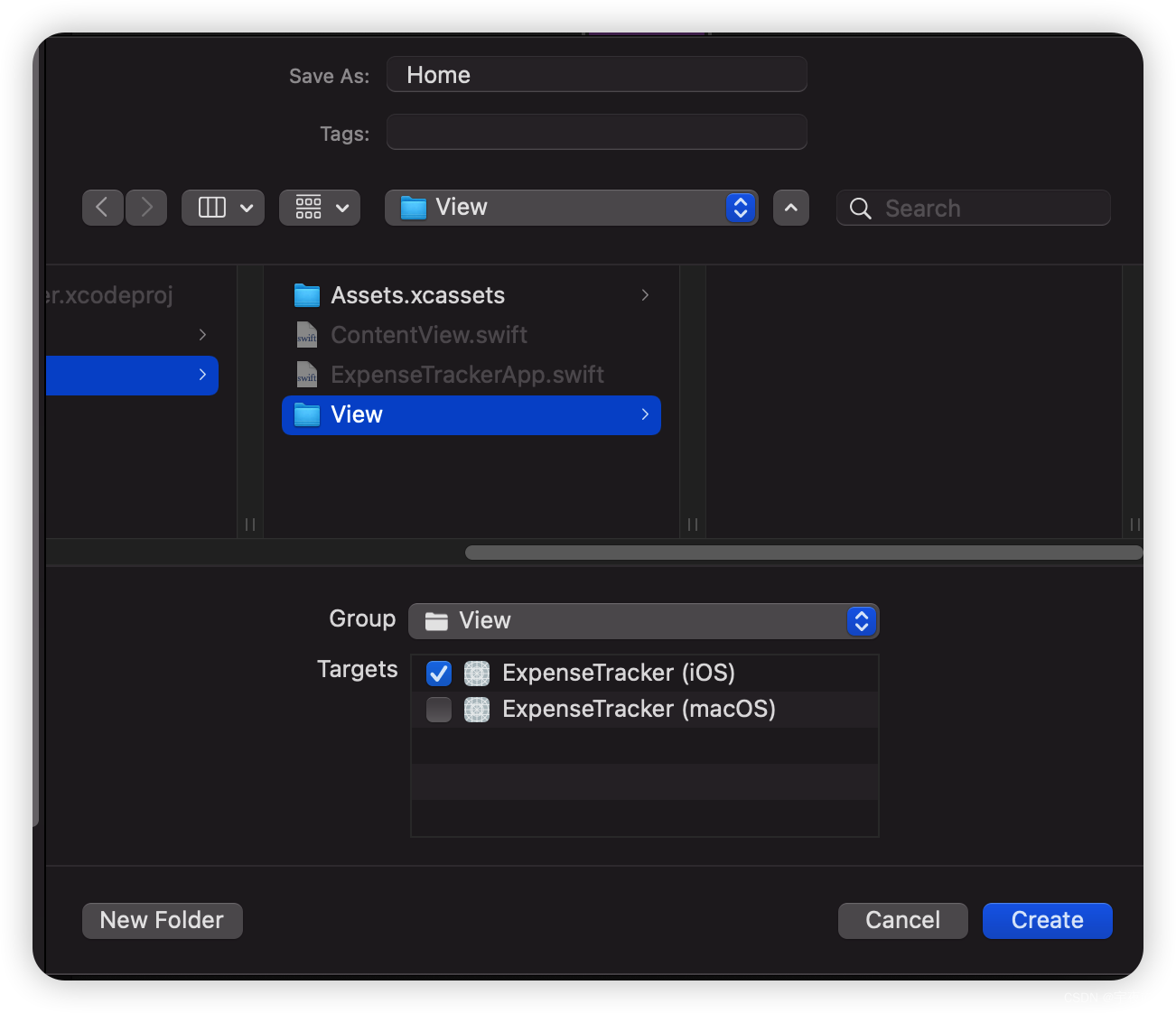Select the View folder in the browser
Image resolution: width=1176 pixels, height=1013 pixels.
click(471, 415)
